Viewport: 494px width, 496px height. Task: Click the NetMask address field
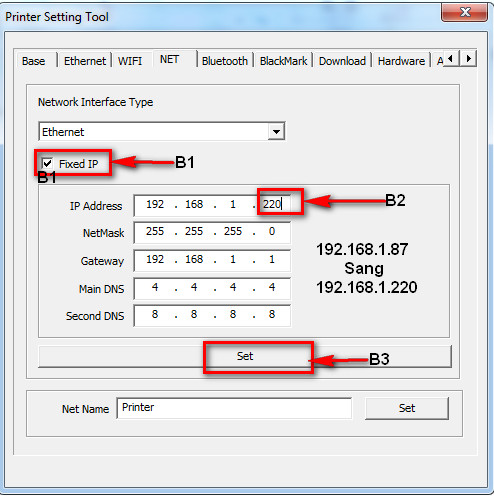tap(212, 232)
